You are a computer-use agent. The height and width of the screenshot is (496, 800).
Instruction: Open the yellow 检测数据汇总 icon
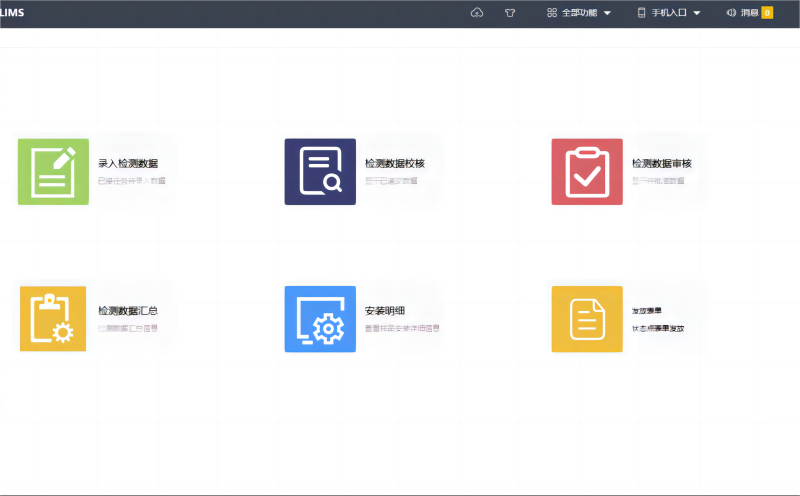(53, 319)
